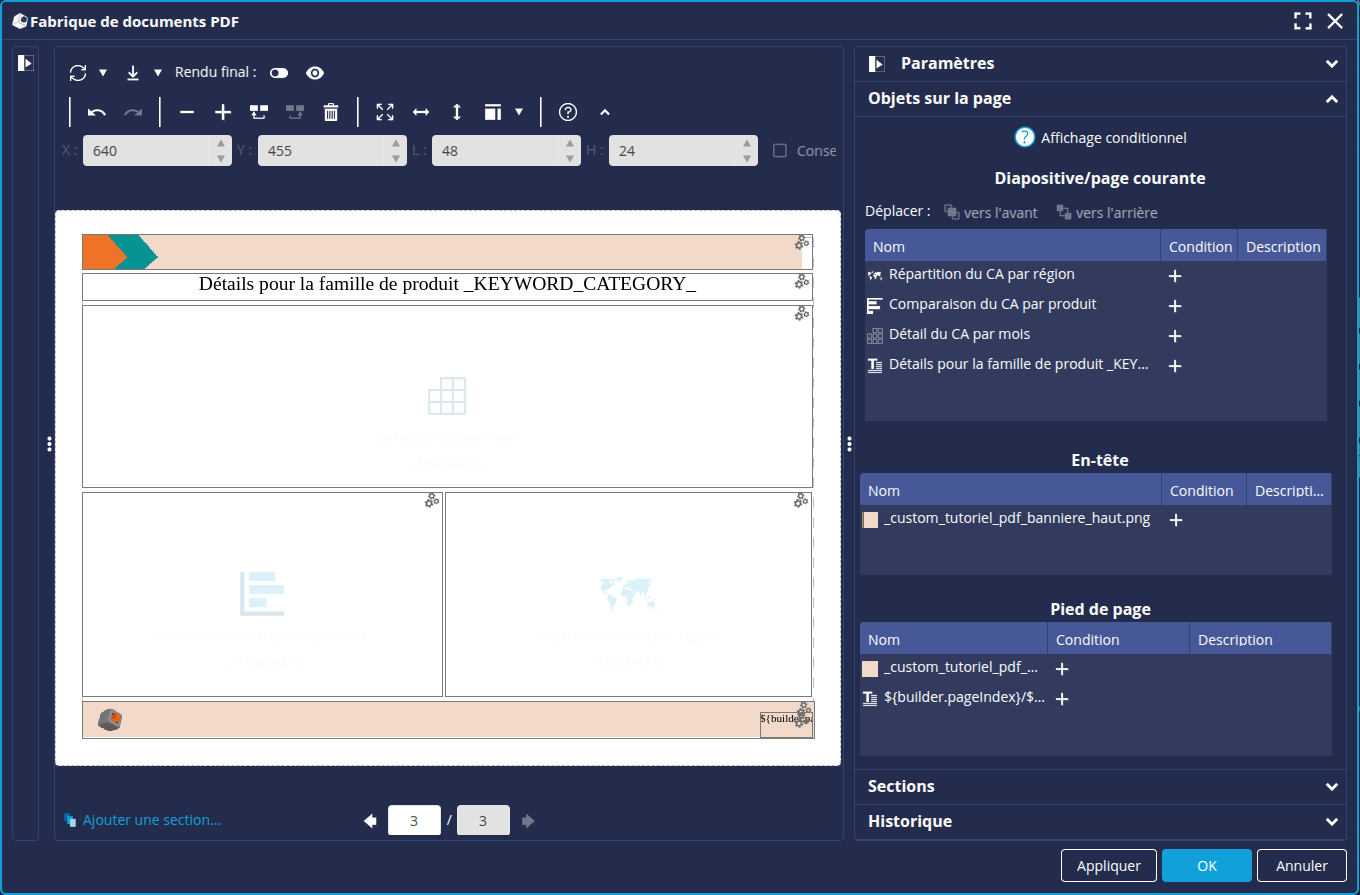Screen dimensions: 1360x895
Task: Check the Conse checkbox
Action: coord(780,151)
